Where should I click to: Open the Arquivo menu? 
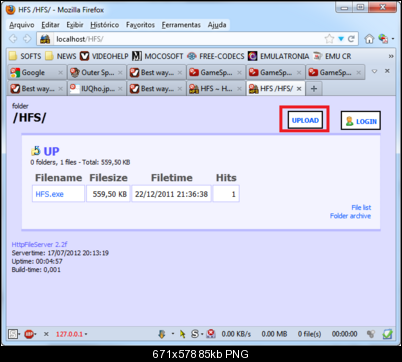coord(22,25)
